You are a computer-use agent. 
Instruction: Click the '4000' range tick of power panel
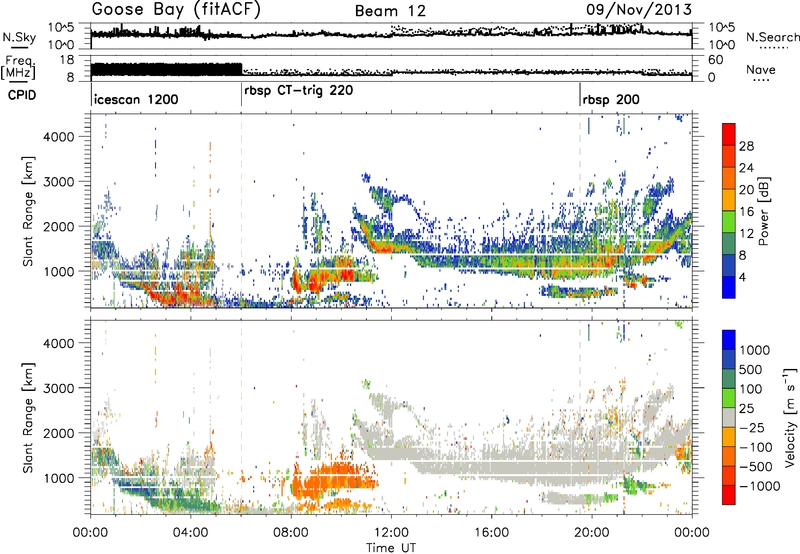pos(59,137)
